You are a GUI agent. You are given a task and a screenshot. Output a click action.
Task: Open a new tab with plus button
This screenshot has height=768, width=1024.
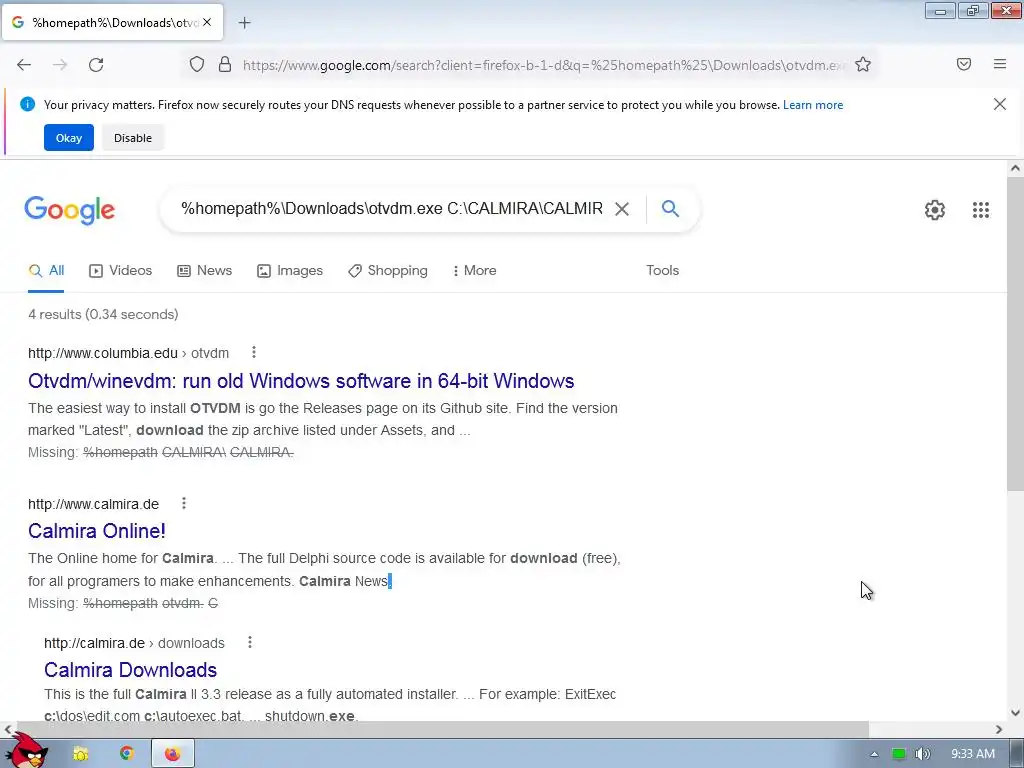[x=244, y=23]
